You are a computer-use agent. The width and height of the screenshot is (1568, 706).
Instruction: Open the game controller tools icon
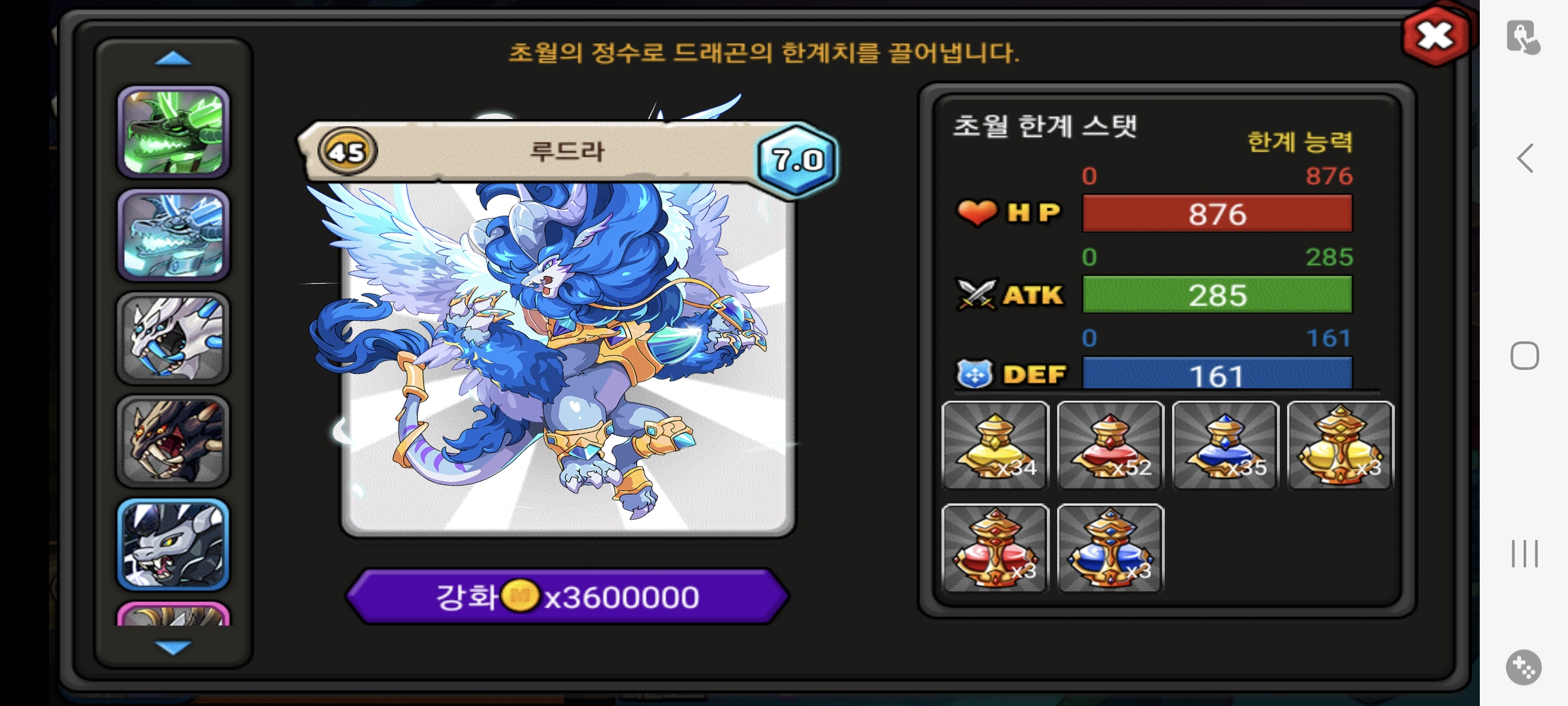[x=1524, y=667]
